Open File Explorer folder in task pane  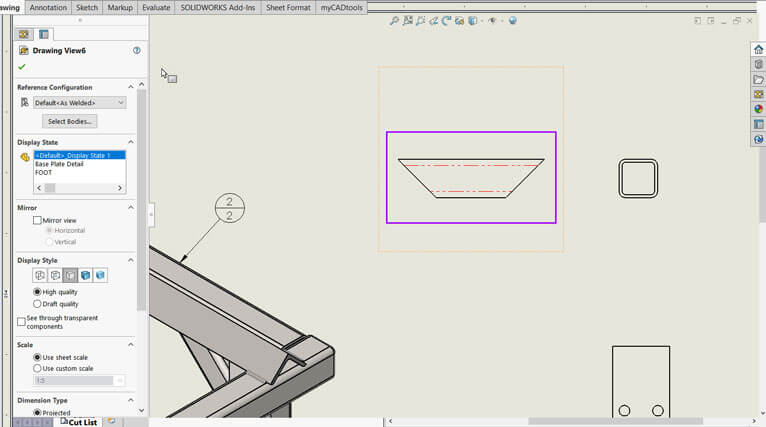pyautogui.click(x=758, y=79)
